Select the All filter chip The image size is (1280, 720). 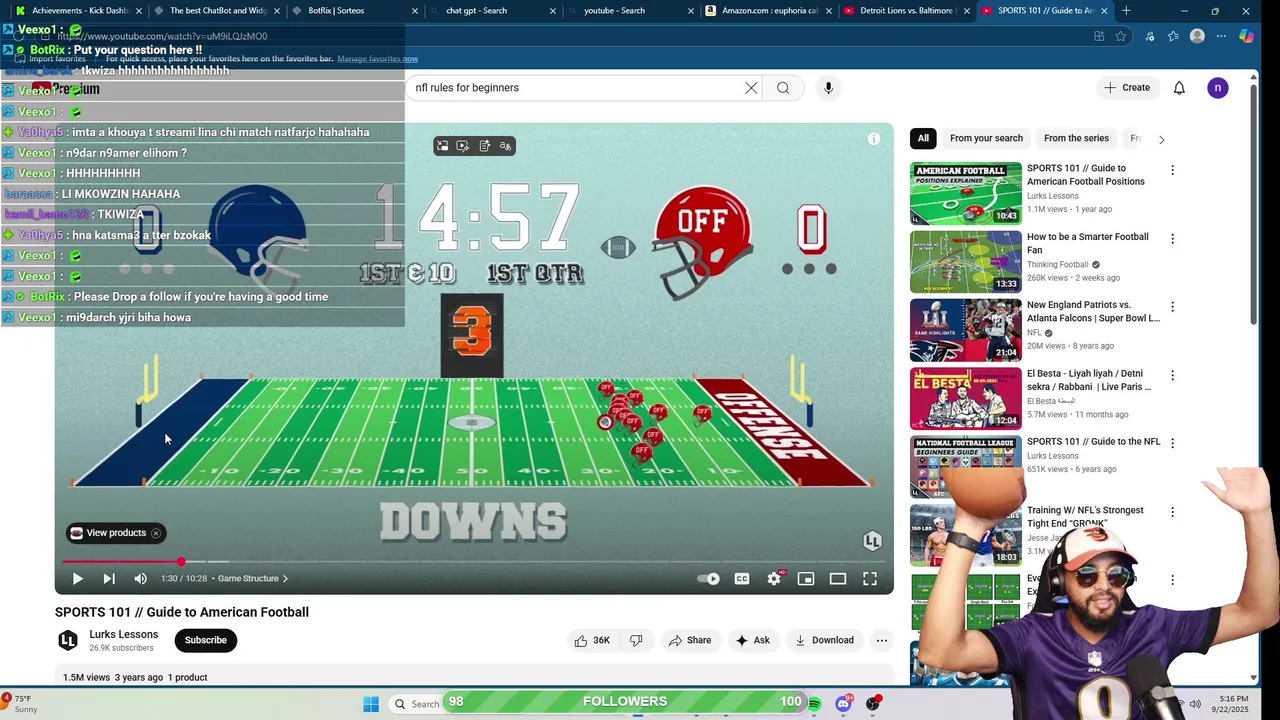[x=923, y=138]
